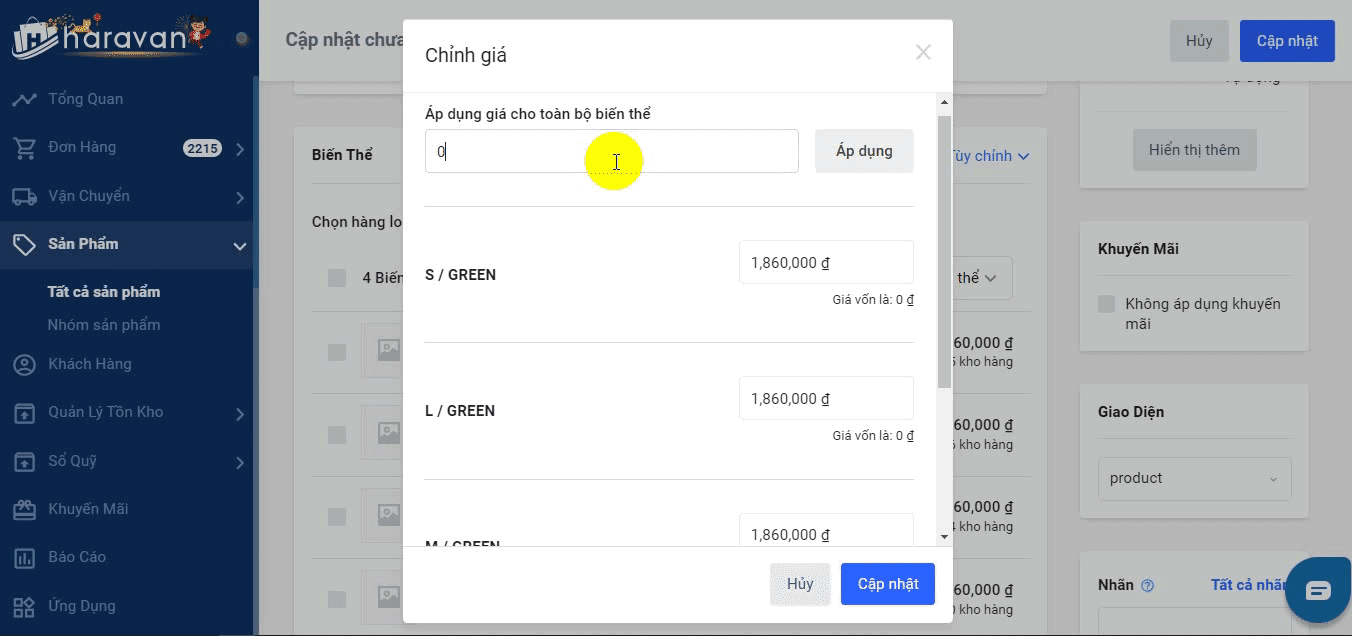Enable Không áp dụng khuyến mãi checkbox
Viewport: 1352px width, 636px height.
pyautogui.click(x=1106, y=304)
